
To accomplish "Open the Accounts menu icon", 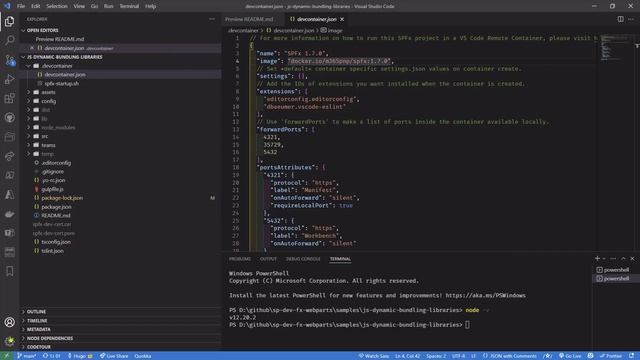I will pos(9,322).
